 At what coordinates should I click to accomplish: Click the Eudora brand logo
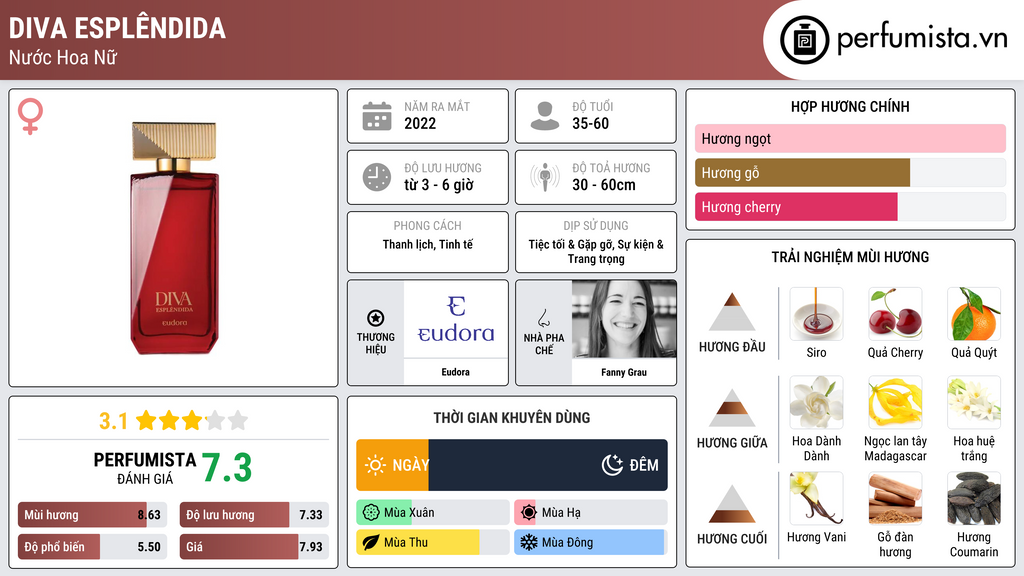point(456,319)
